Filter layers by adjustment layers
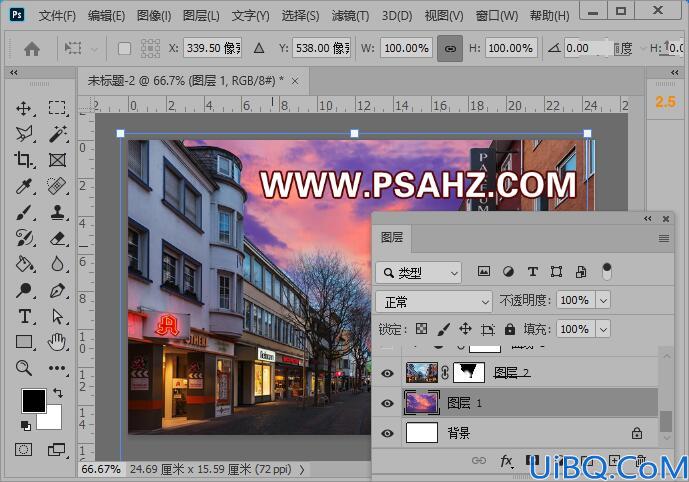This screenshot has height=482, width=689. pos(508,272)
